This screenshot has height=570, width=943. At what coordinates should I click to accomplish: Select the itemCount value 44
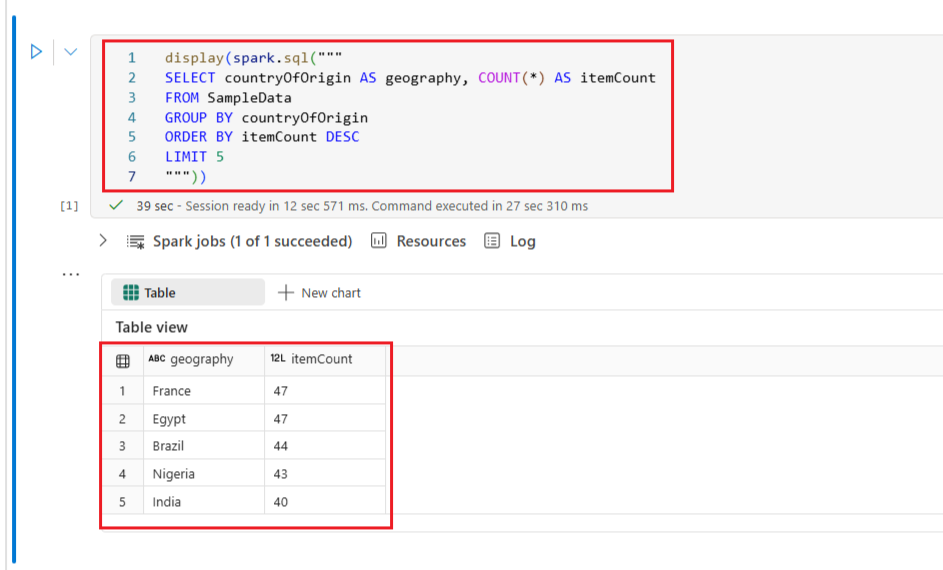[325, 446]
